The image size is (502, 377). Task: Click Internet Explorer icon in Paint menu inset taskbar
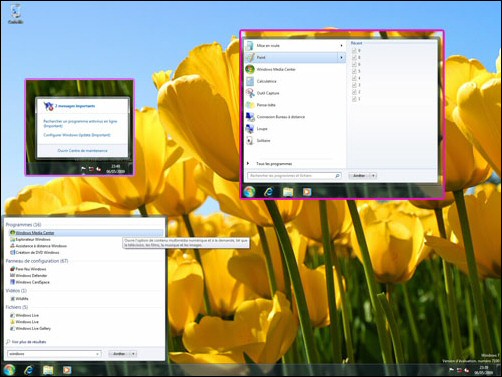pos(269,192)
